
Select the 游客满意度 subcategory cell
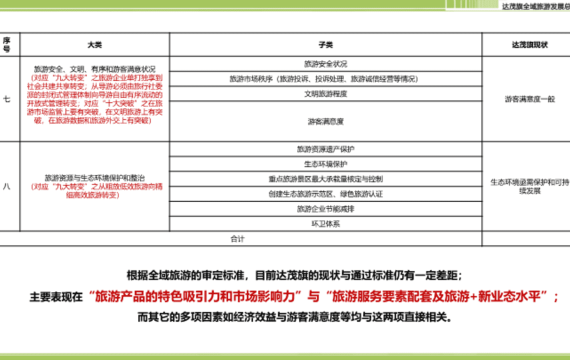point(326,121)
